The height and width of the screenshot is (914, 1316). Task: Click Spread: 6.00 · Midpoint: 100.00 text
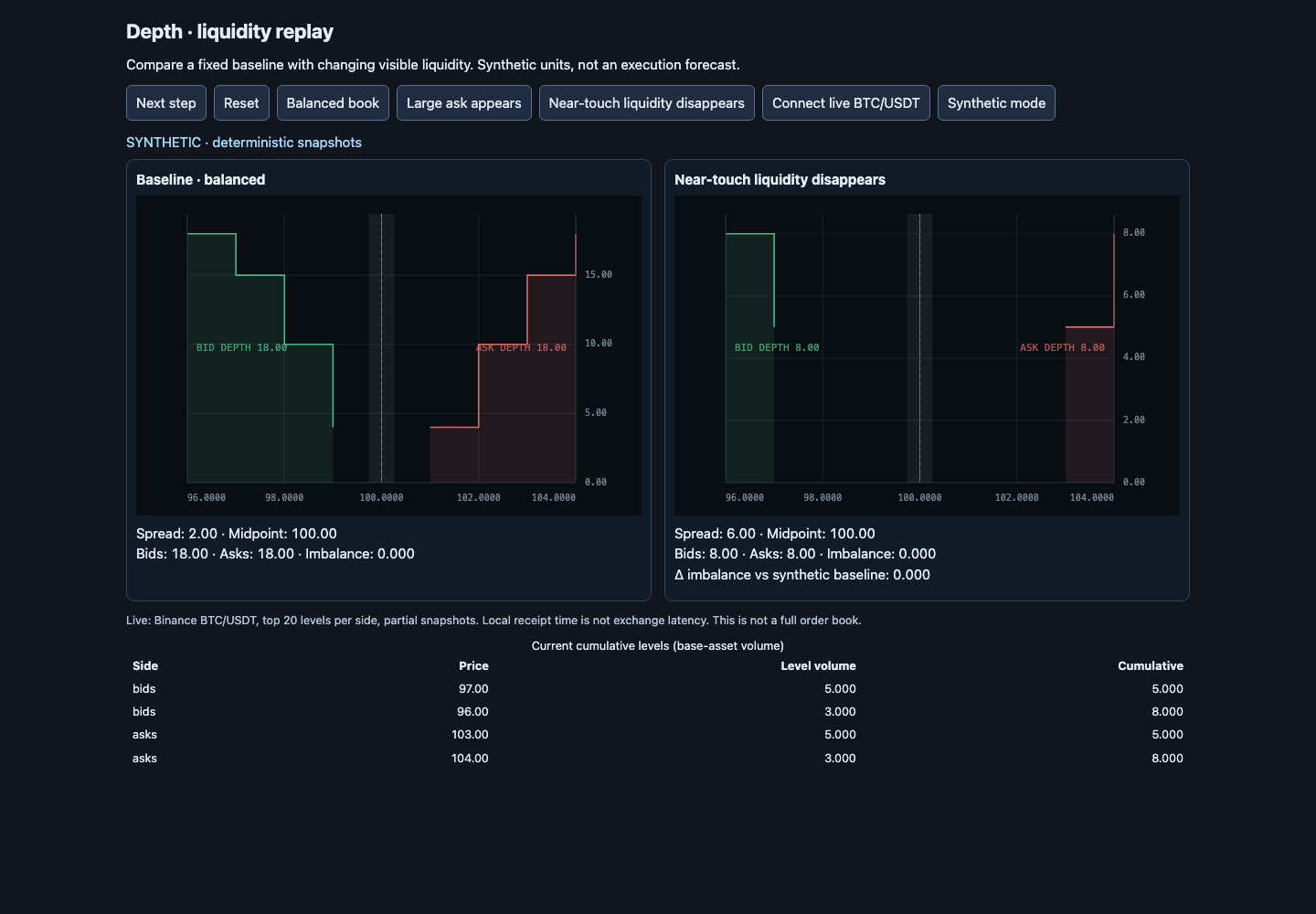(775, 534)
